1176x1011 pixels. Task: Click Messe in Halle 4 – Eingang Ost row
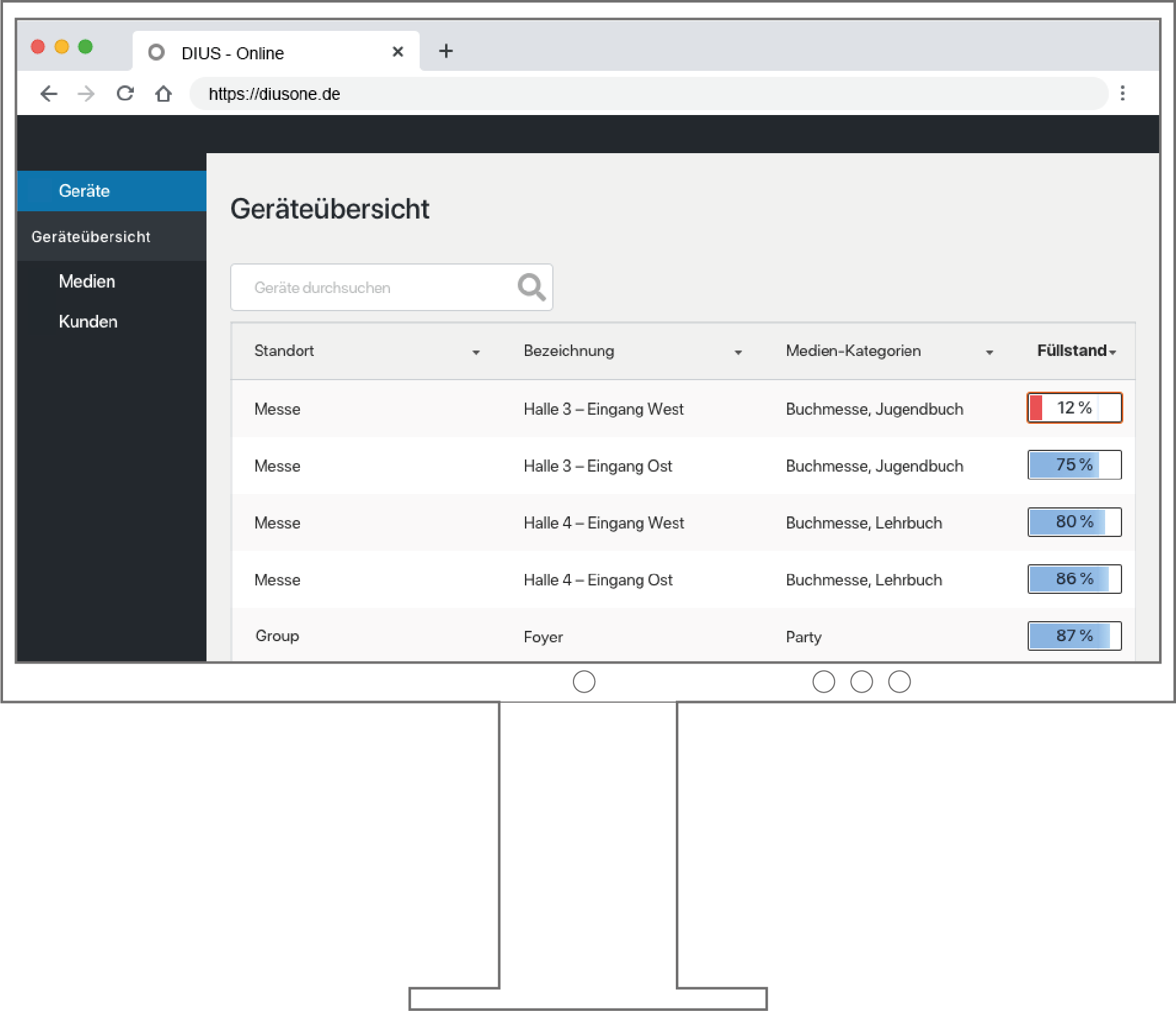[277, 580]
